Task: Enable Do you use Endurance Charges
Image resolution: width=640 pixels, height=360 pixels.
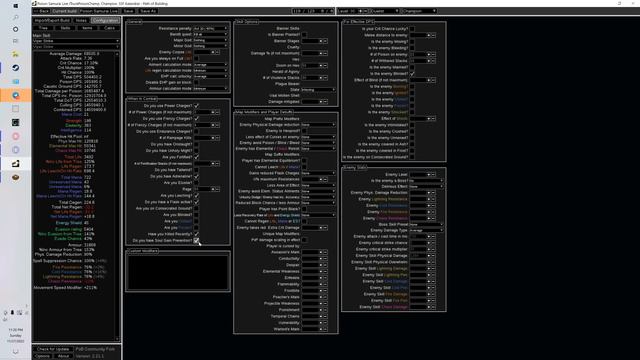Action: click(196, 131)
